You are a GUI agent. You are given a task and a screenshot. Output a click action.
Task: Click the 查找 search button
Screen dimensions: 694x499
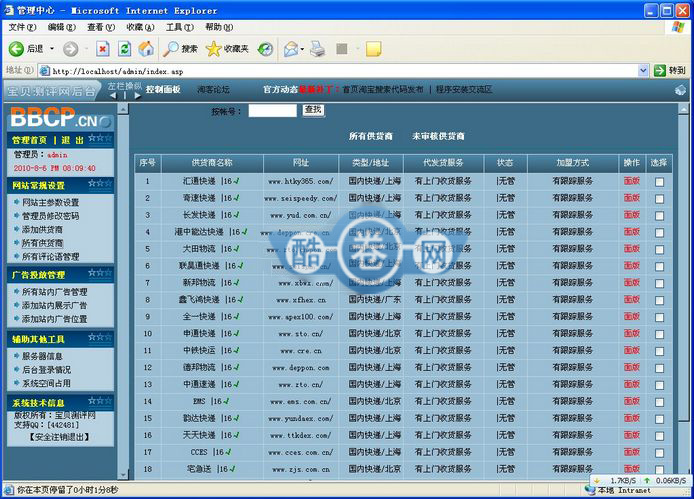tap(313, 110)
